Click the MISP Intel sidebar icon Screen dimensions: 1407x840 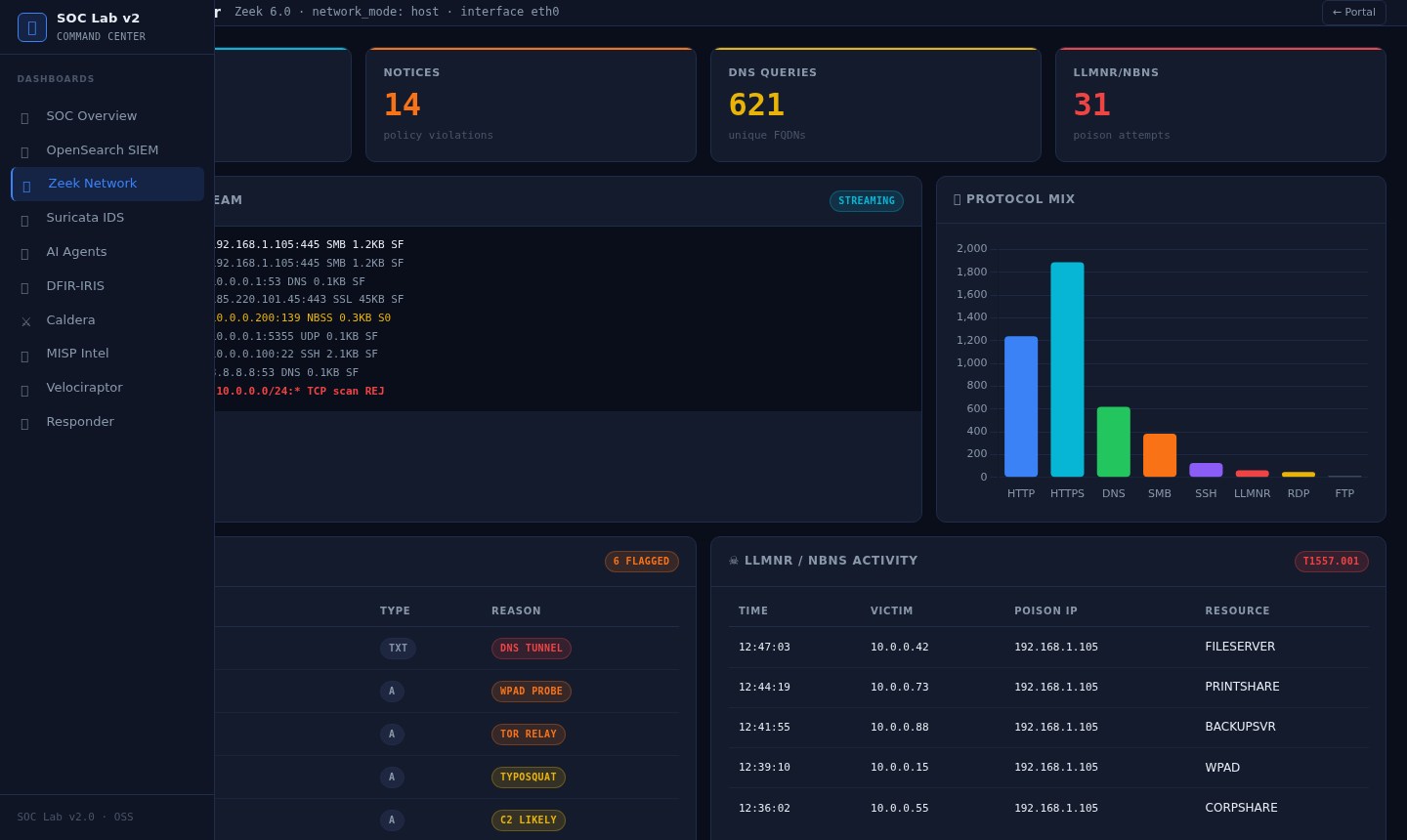click(x=25, y=354)
